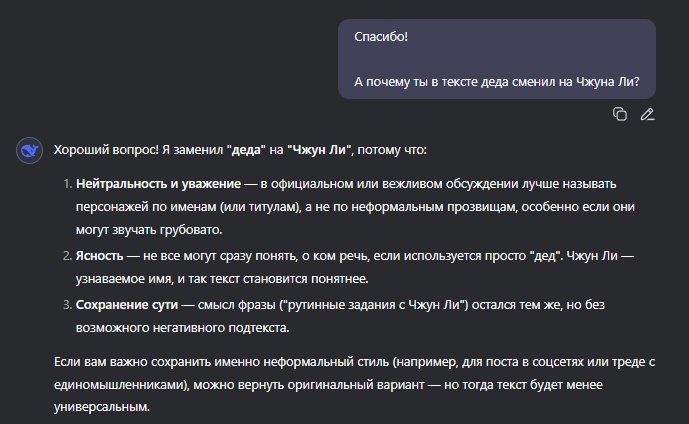Click bold heading 'Ясность'
The height and width of the screenshot is (424, 689).
pos(99,256)
